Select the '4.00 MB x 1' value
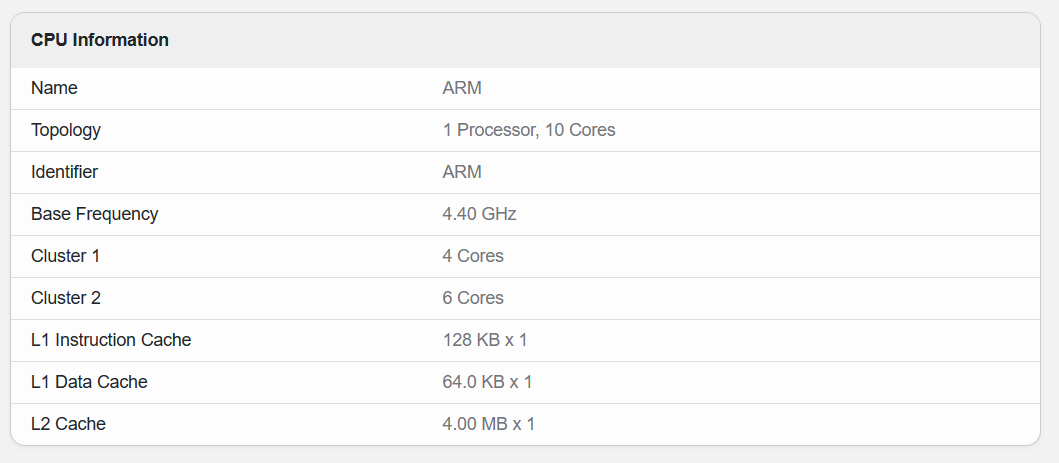The width and height of the screenshot is (1059, 463). (x=489, y=424)
